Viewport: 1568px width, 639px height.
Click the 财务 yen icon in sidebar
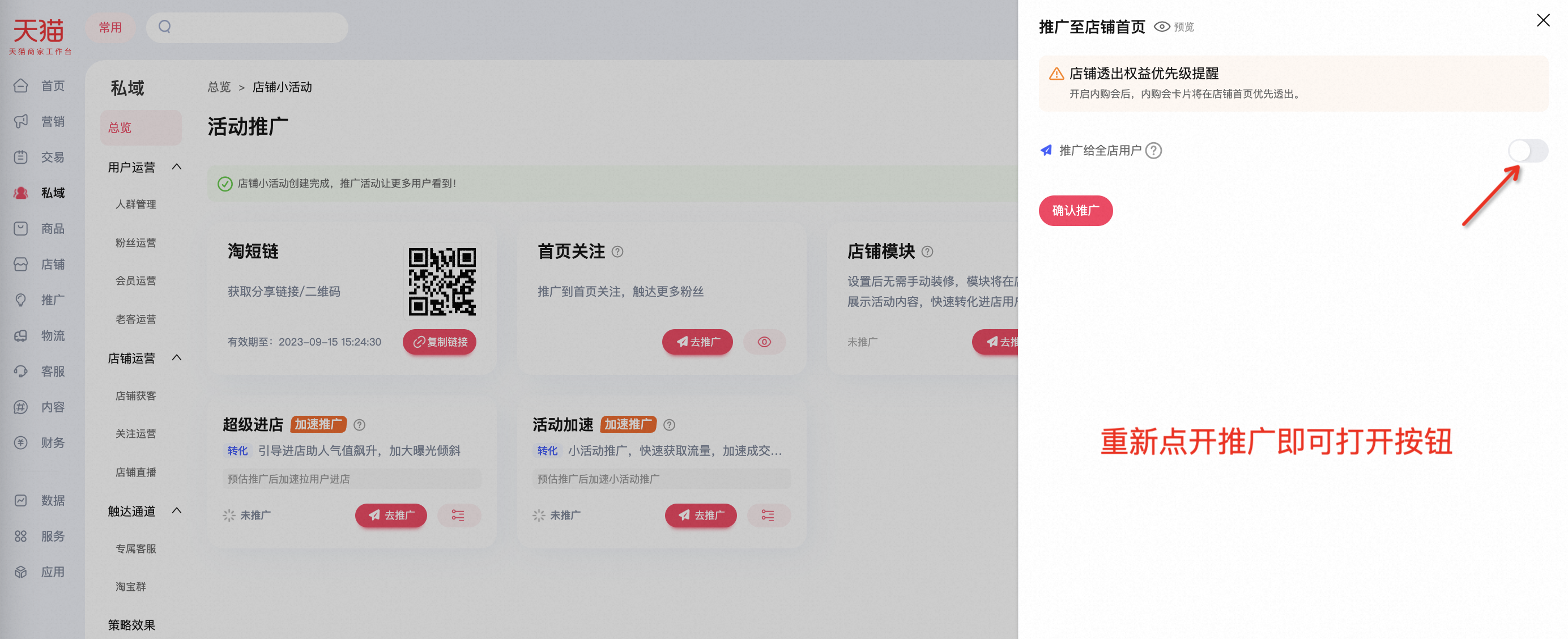click(21, 443)
